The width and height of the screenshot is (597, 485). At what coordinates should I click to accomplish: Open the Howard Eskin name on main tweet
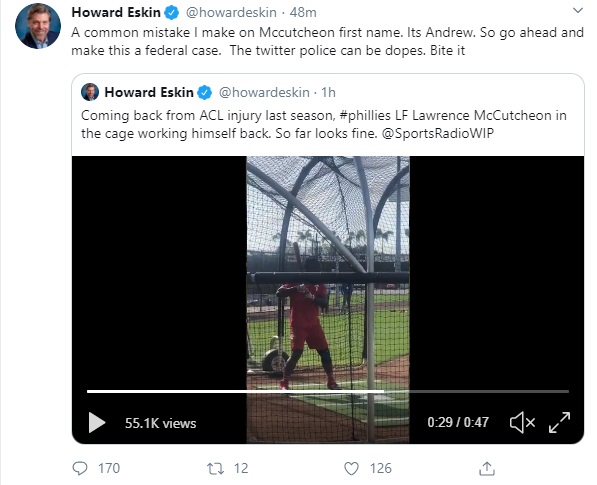[116, 12]
